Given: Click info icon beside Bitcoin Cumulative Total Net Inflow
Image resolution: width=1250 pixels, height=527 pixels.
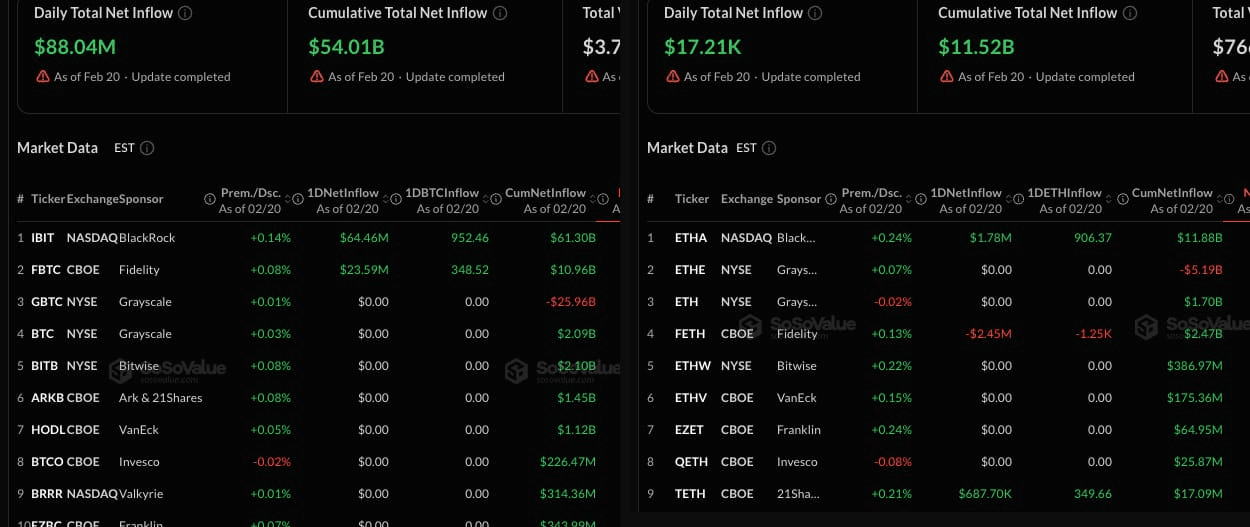Looking at the screenshot, I should 500,14.
